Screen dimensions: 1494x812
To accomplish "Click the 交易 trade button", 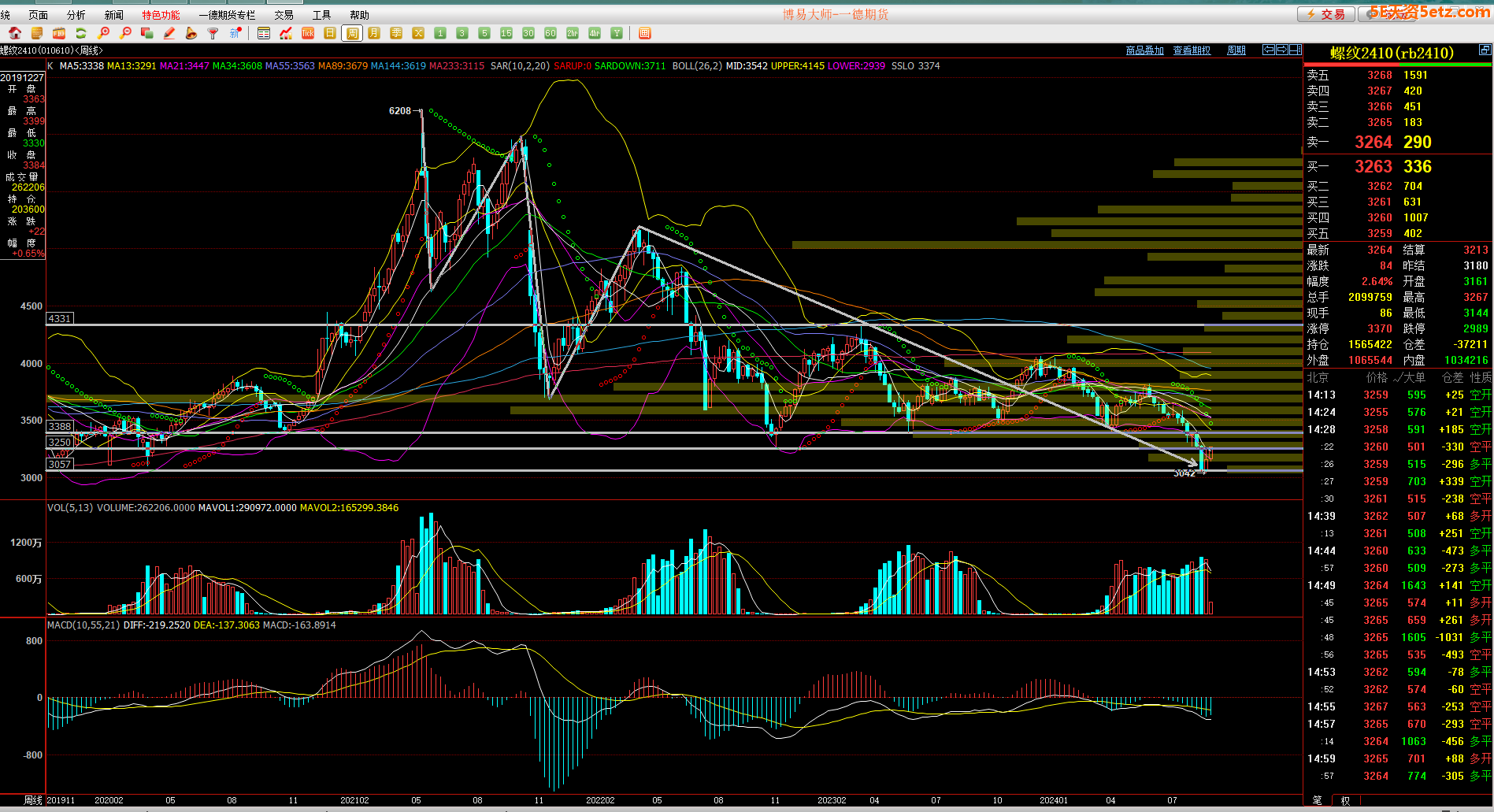I will [x=1326, y=14].
